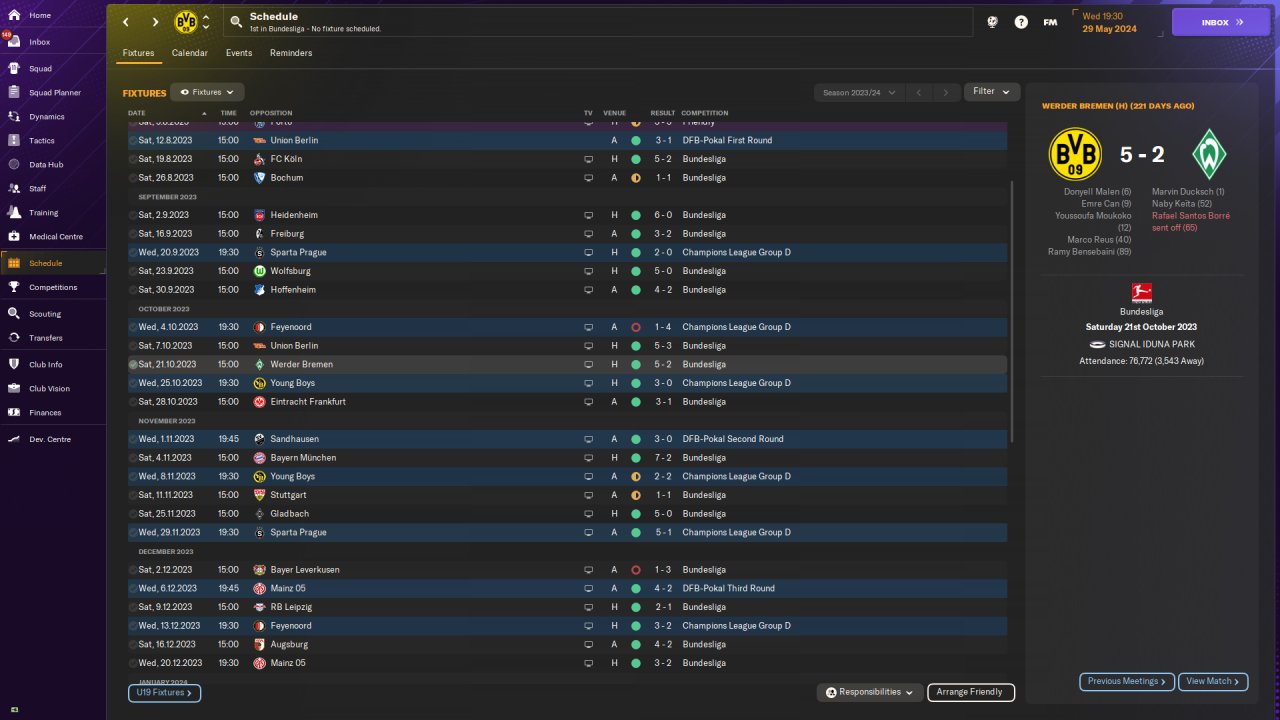Open the Filter dropdown

[x=992, y=92]
